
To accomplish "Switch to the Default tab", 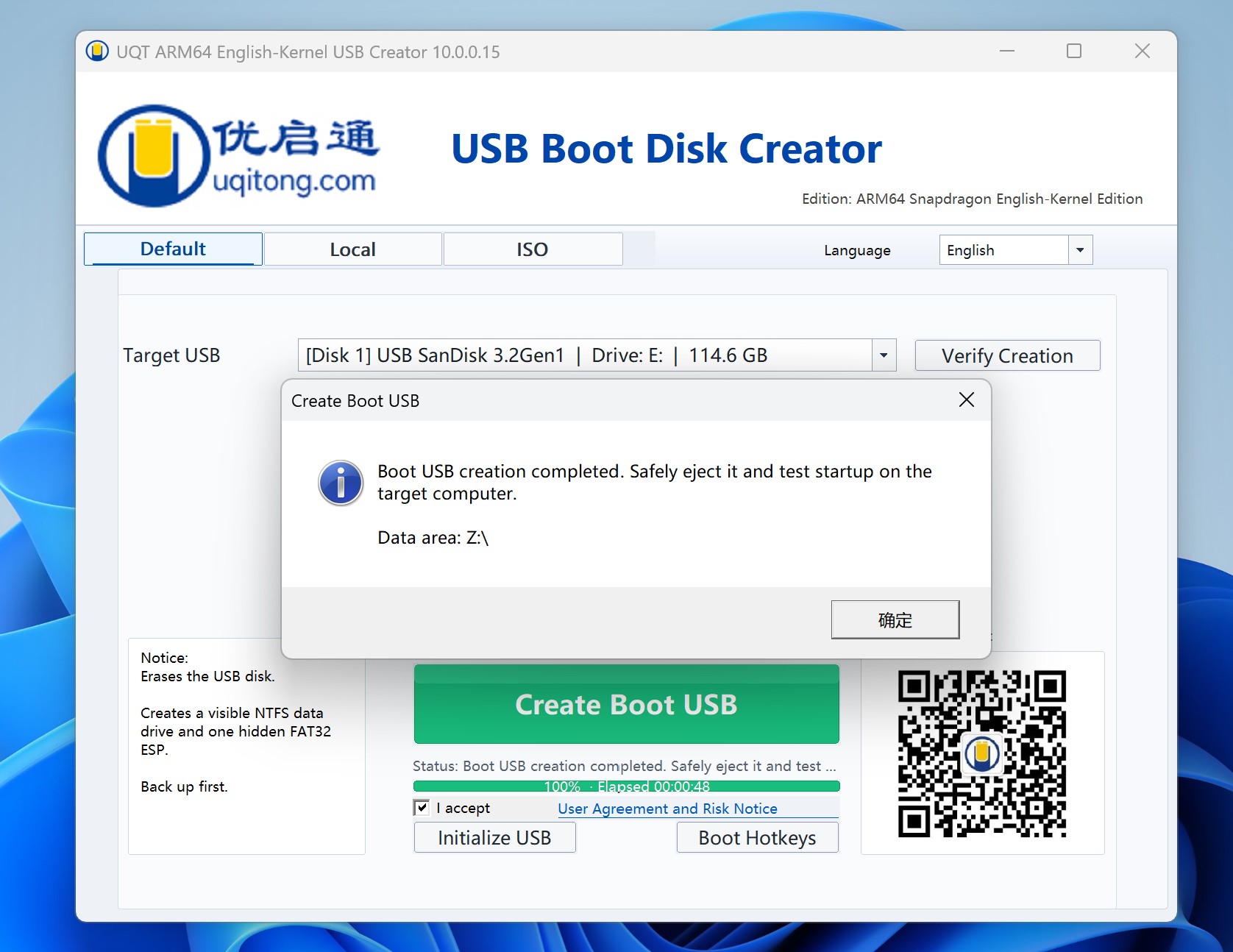I will [x=173, y=249].
